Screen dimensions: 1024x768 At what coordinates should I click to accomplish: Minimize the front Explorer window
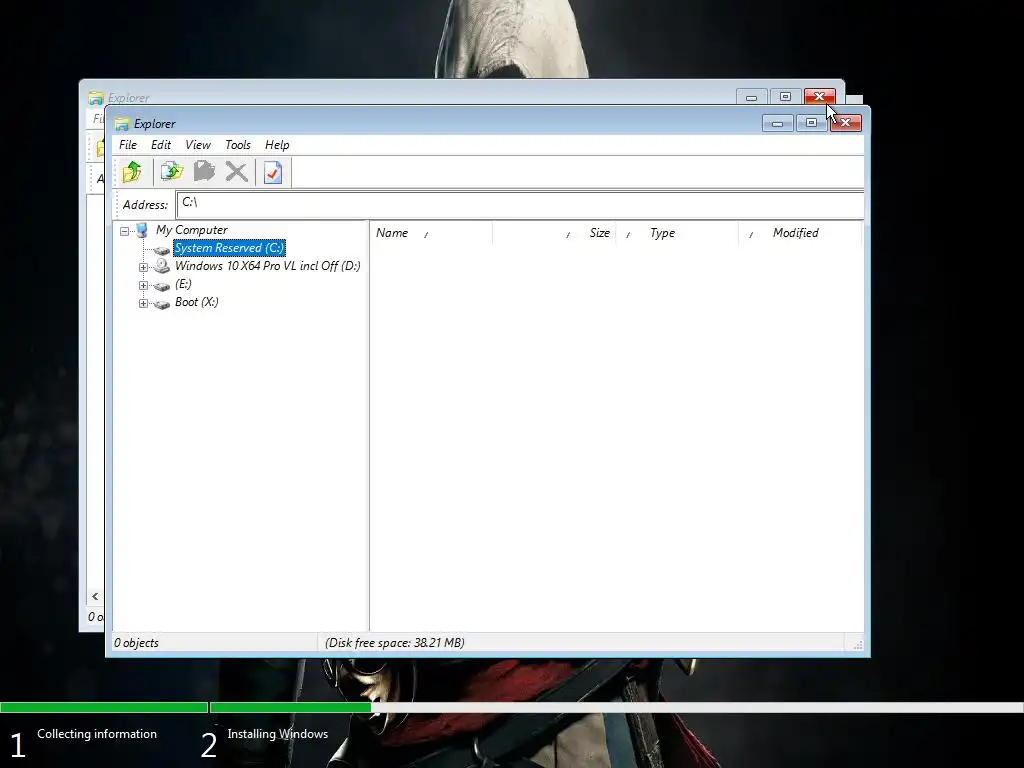point(778,123)
